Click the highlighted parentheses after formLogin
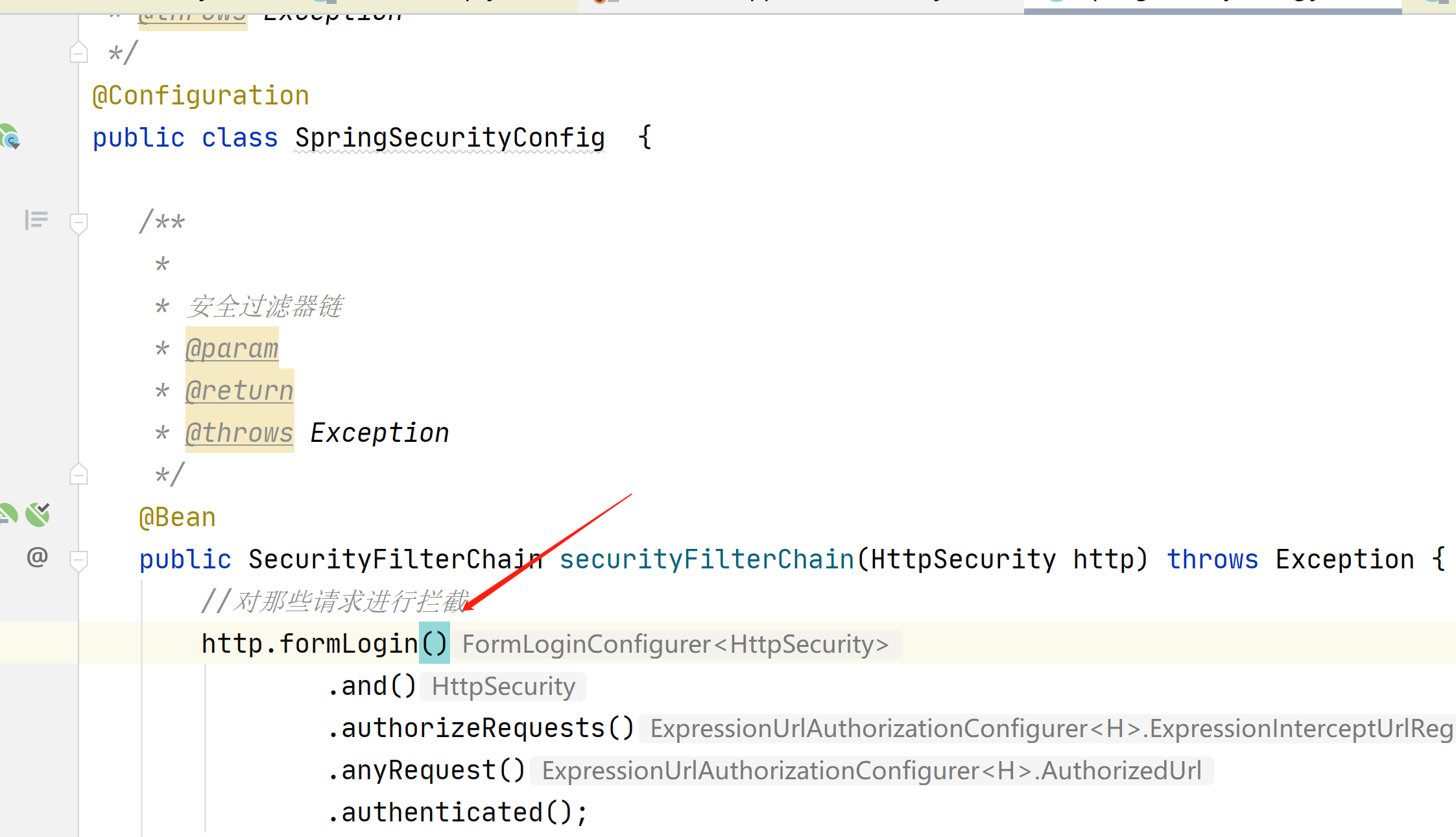 click(x=434, y=644)
